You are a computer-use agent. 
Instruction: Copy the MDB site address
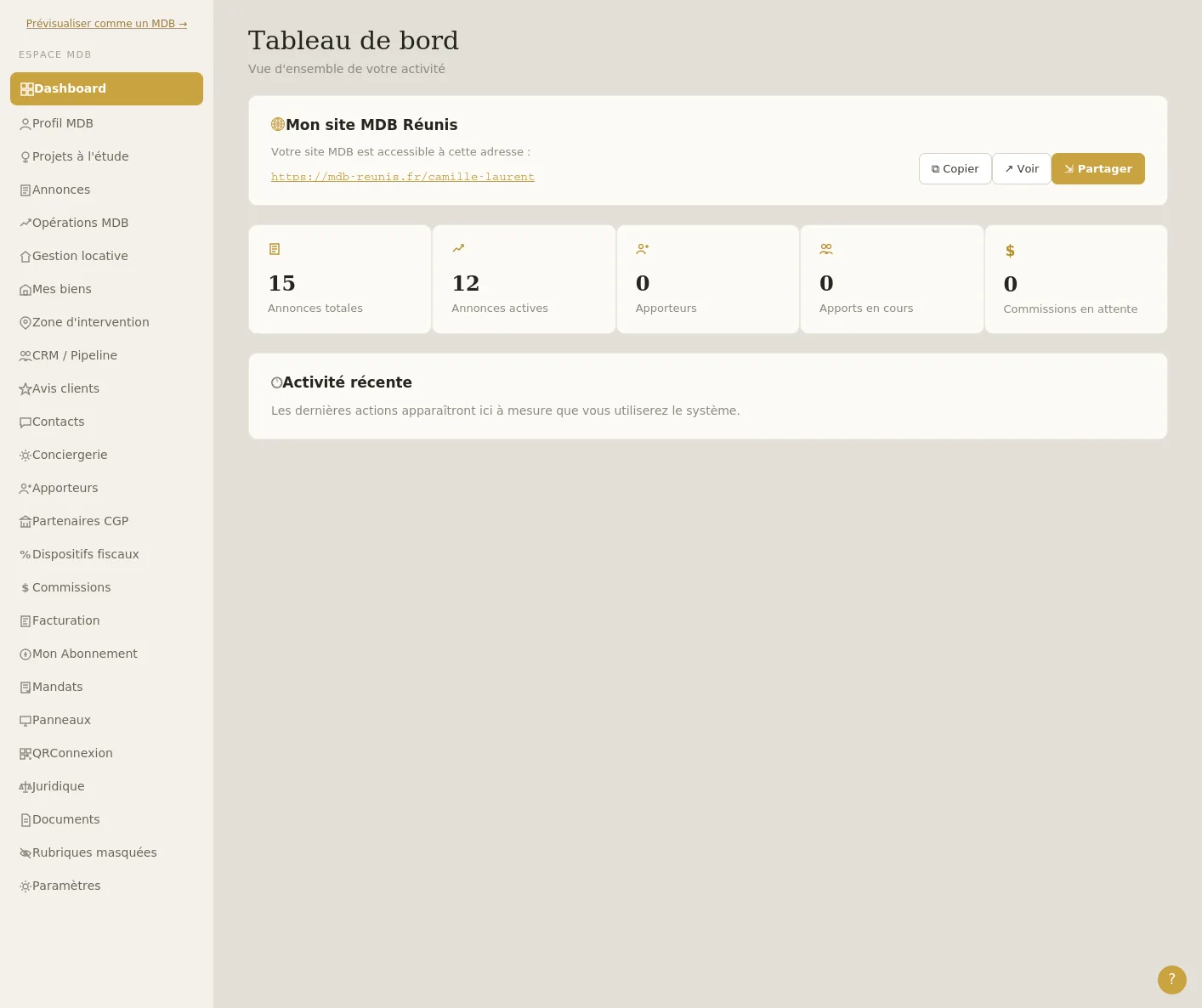point(955,168)
